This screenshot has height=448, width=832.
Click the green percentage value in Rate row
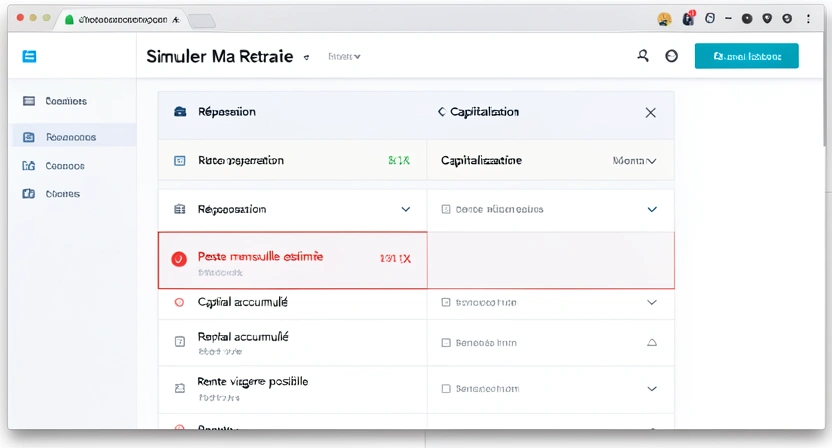click(399, 160)
